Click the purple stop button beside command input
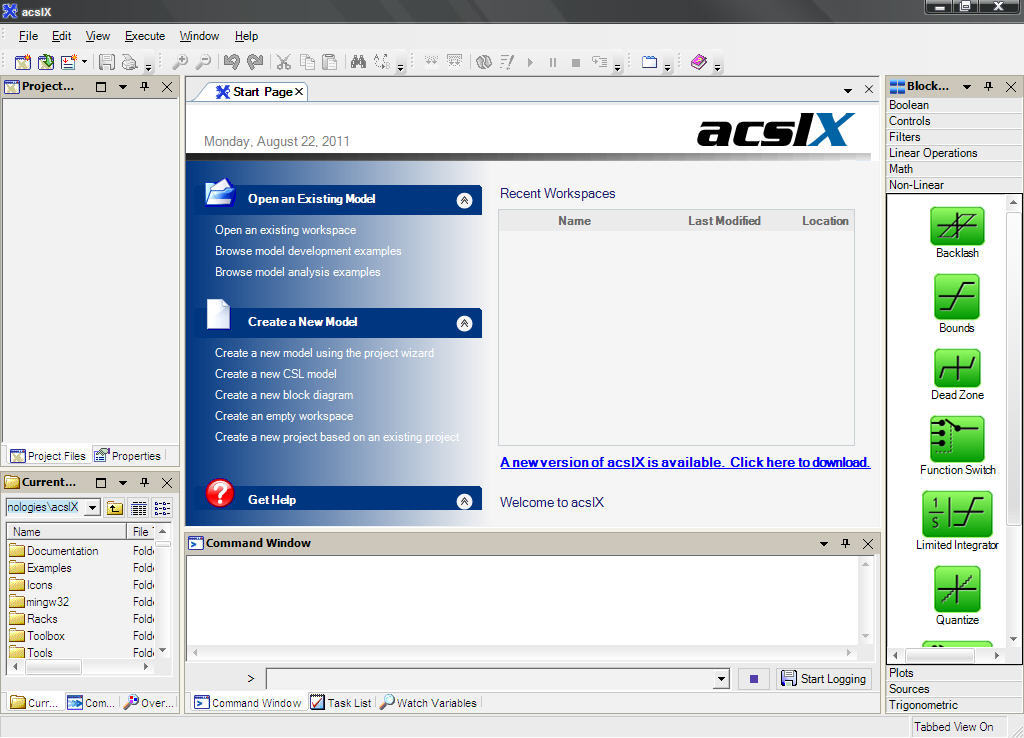The width and height of the screenshot is (1024, 738). 754,679
